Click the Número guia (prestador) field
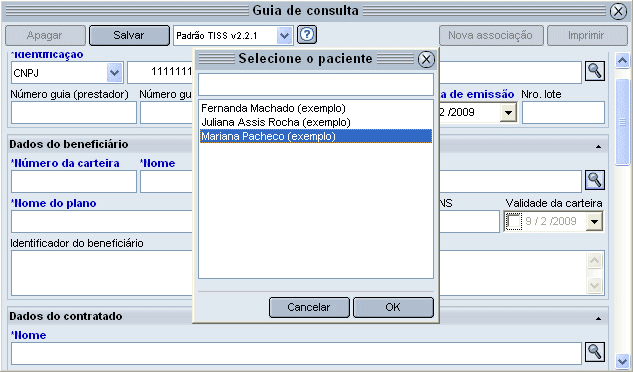 coord(74,113)
